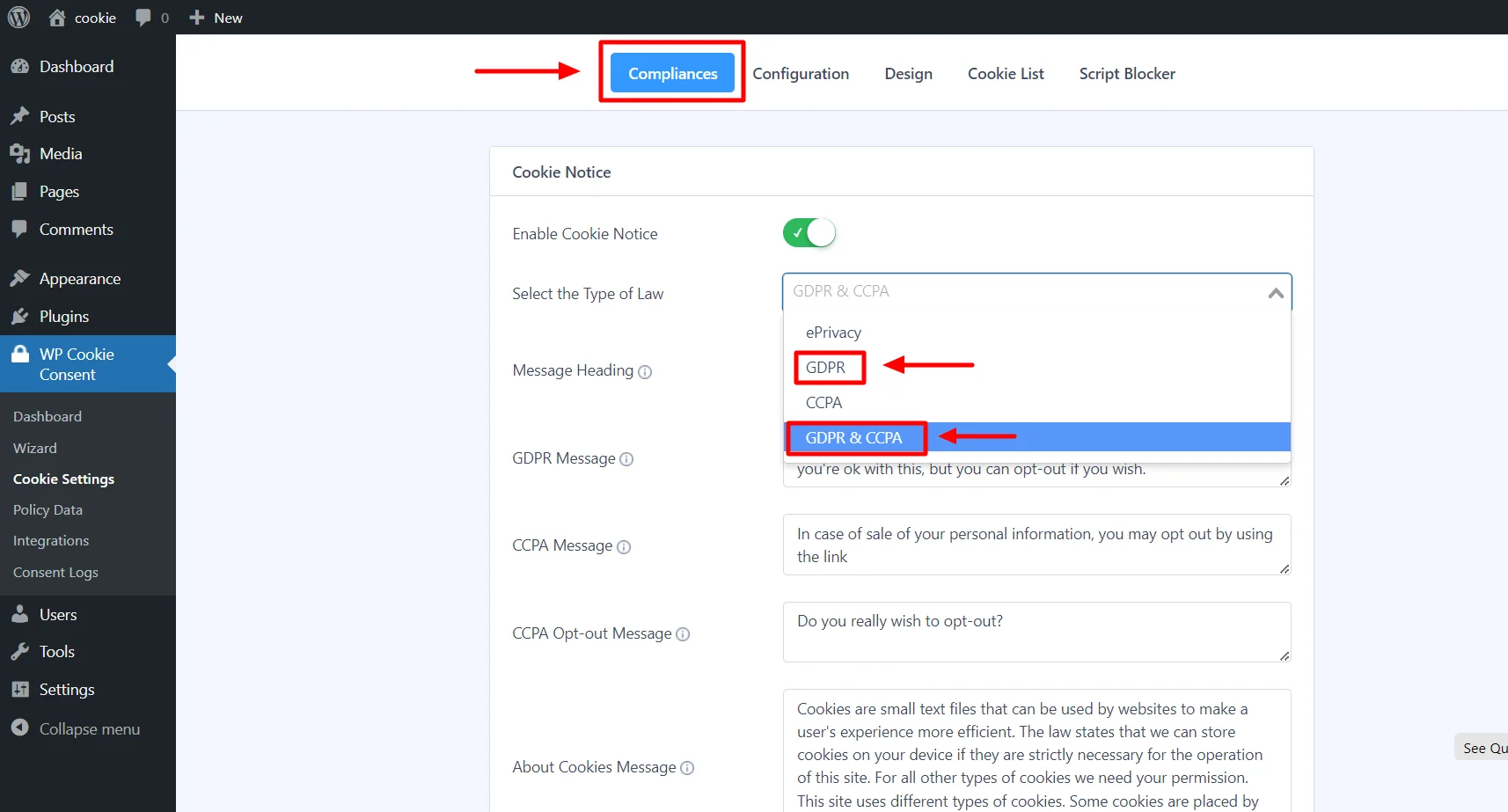
Task: Click the WordPress logo icon
Action: click(x=18, y=18)
